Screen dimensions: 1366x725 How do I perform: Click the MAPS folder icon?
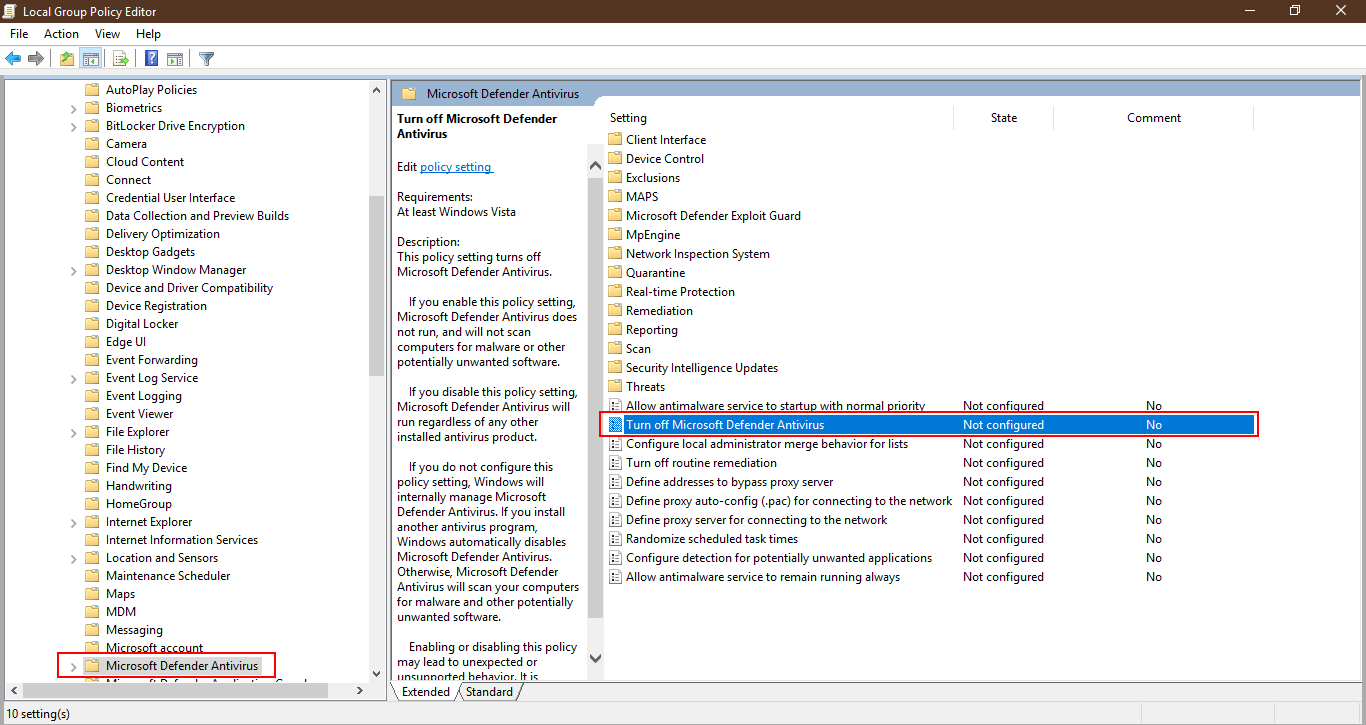pos(616,196)
